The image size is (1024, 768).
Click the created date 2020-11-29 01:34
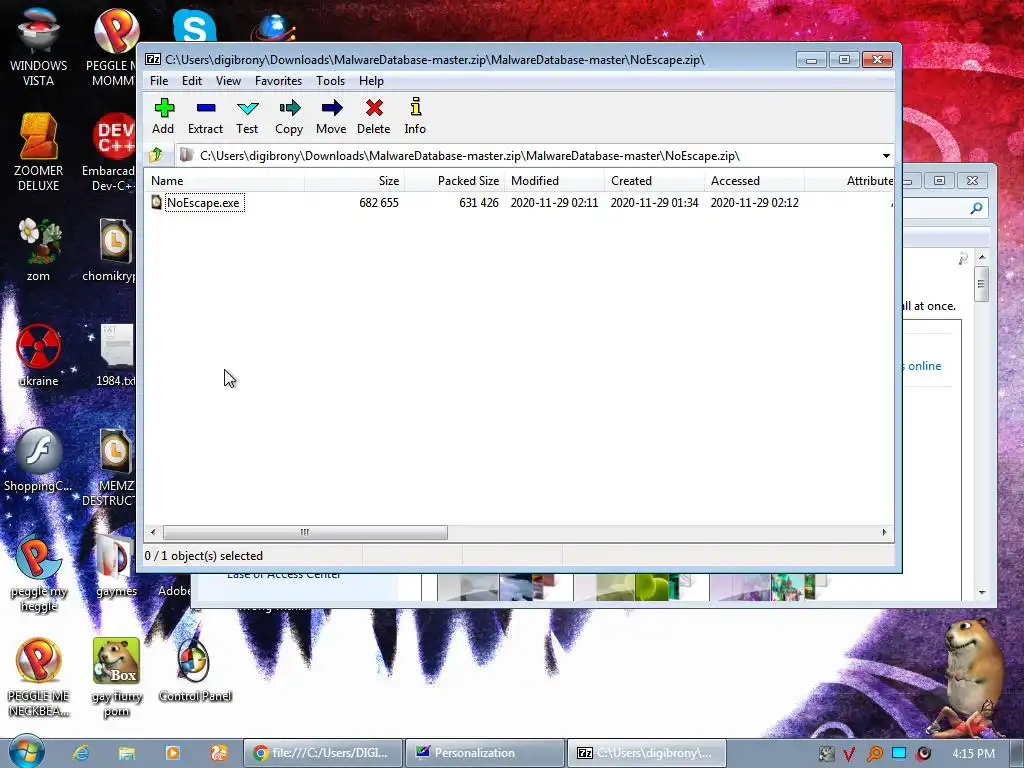click(654, 202)
